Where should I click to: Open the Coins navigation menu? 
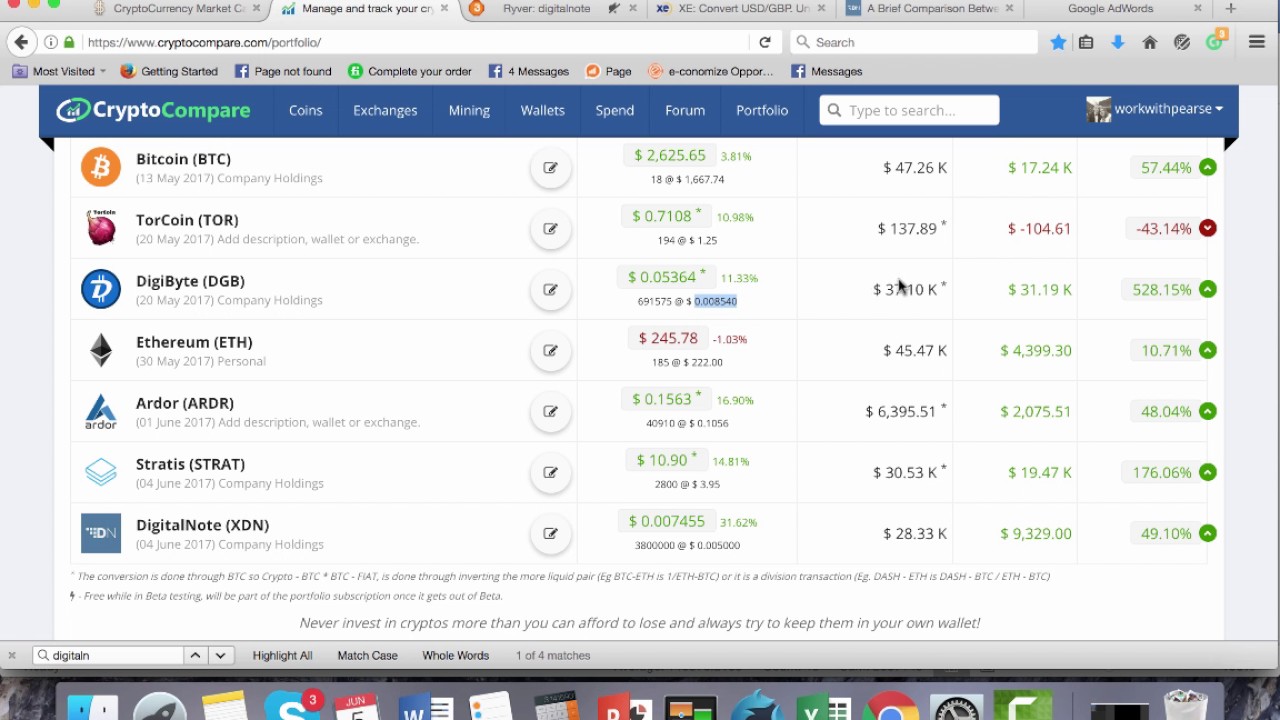pos(306,110)
